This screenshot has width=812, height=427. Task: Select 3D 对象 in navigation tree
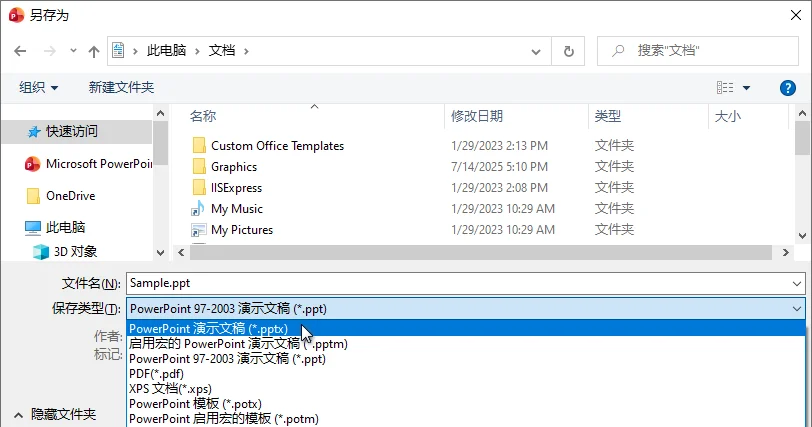coord(76,252)
